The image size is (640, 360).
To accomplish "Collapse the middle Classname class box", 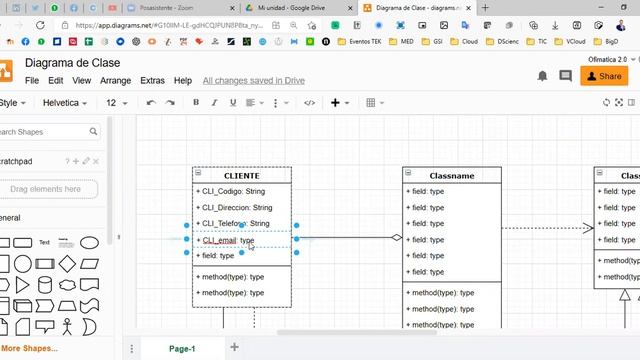I will [x=408, y=173].
